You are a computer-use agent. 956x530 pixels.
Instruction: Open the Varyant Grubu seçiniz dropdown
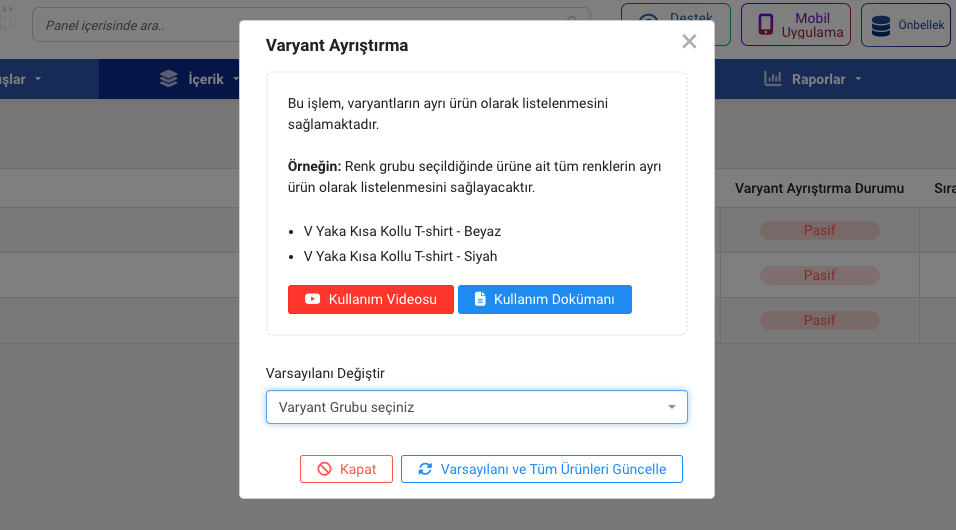477,407
